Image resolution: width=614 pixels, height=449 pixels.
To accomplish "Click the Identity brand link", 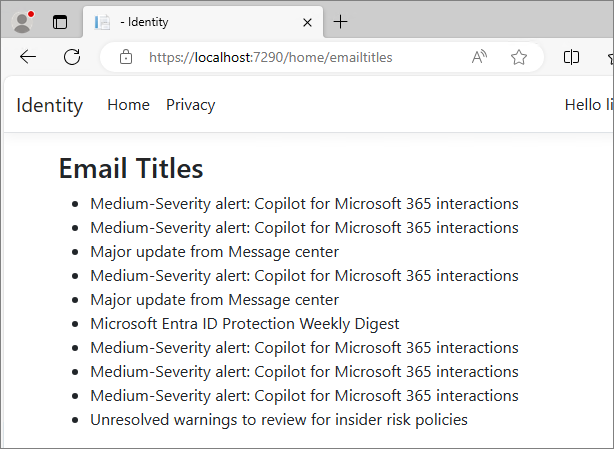I will pos(50,105).
